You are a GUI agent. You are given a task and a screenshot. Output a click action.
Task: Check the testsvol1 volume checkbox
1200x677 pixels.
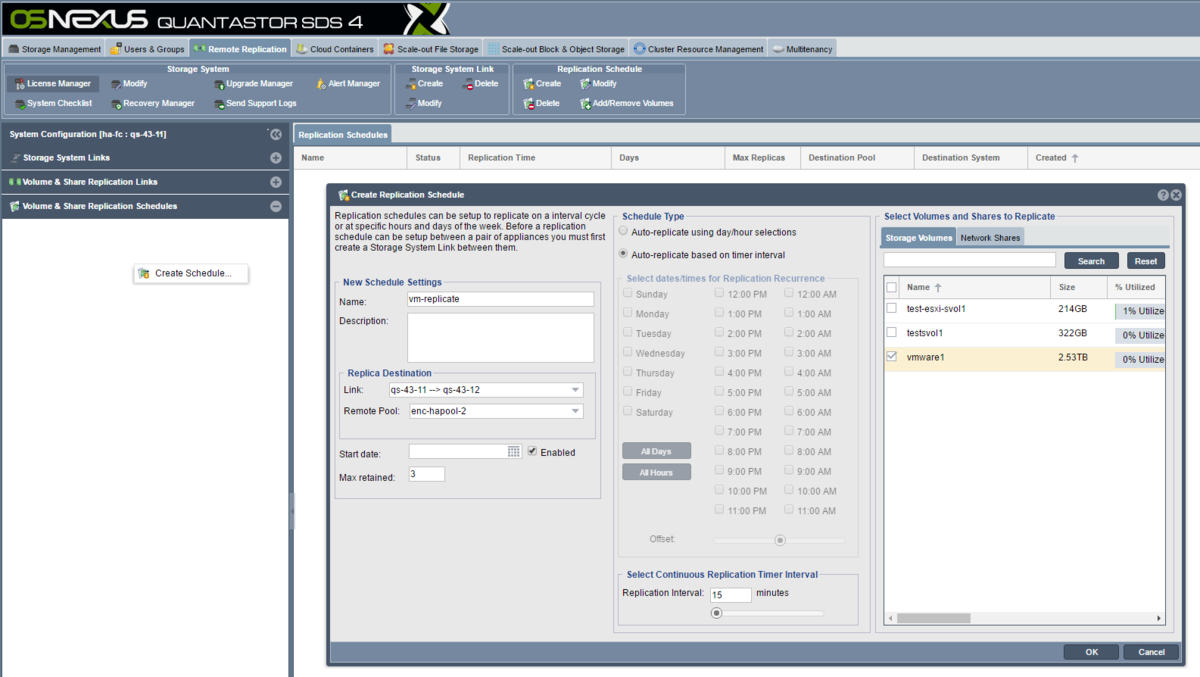point(891,332)
